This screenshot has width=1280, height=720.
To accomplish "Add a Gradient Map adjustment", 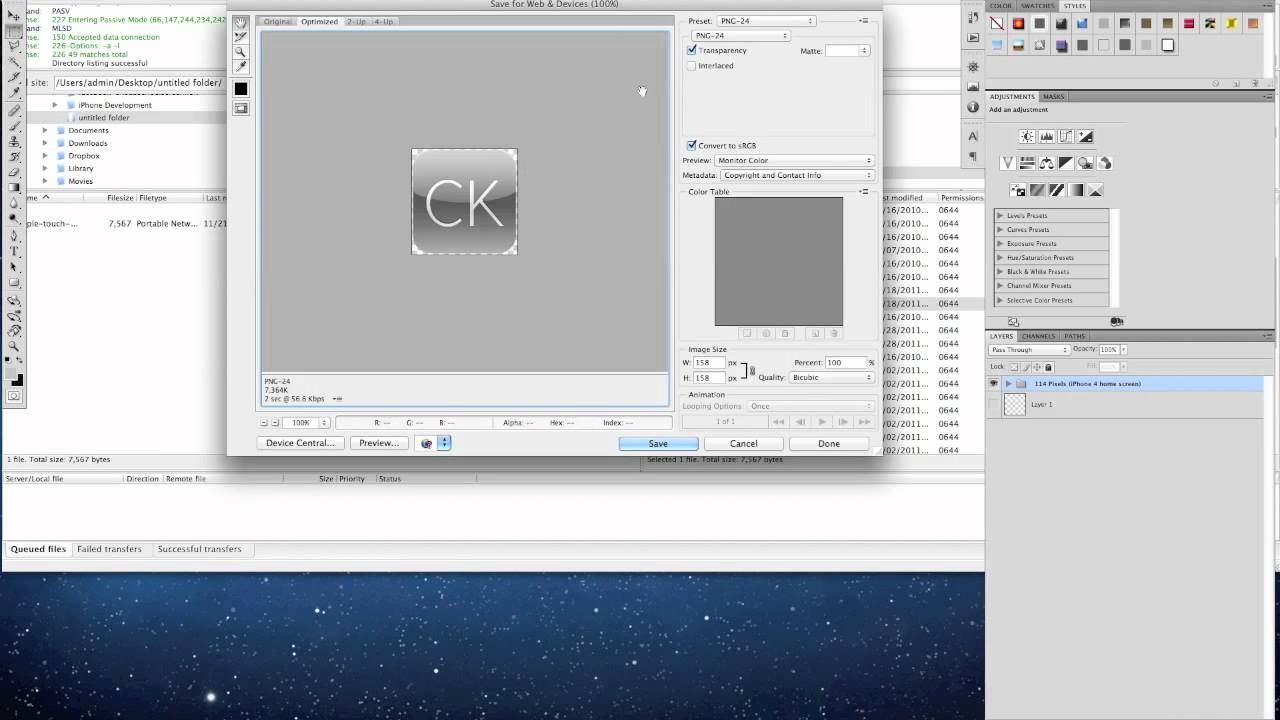I will (1076, 190).
